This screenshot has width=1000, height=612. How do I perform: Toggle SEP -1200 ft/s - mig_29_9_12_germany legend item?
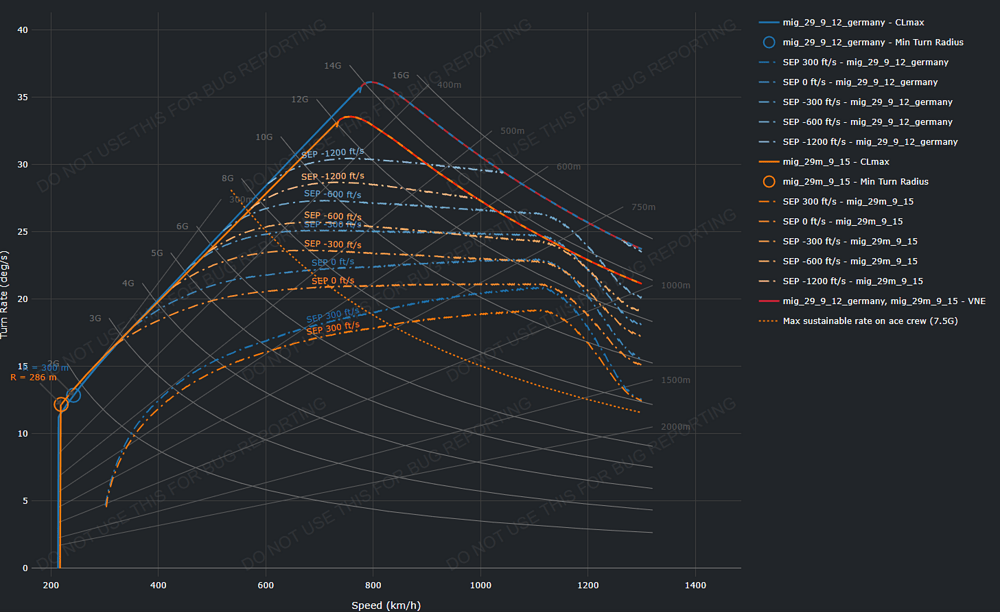point(869,142)
